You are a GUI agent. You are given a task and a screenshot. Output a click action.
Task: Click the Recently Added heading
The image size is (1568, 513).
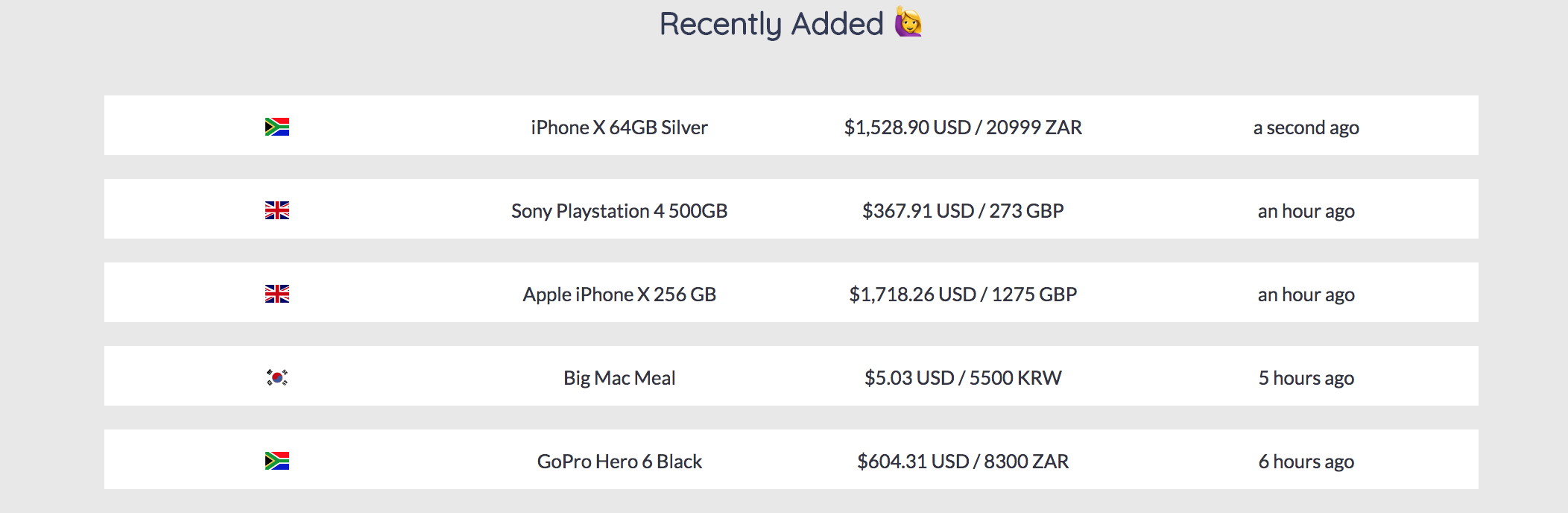pos(769,22)
